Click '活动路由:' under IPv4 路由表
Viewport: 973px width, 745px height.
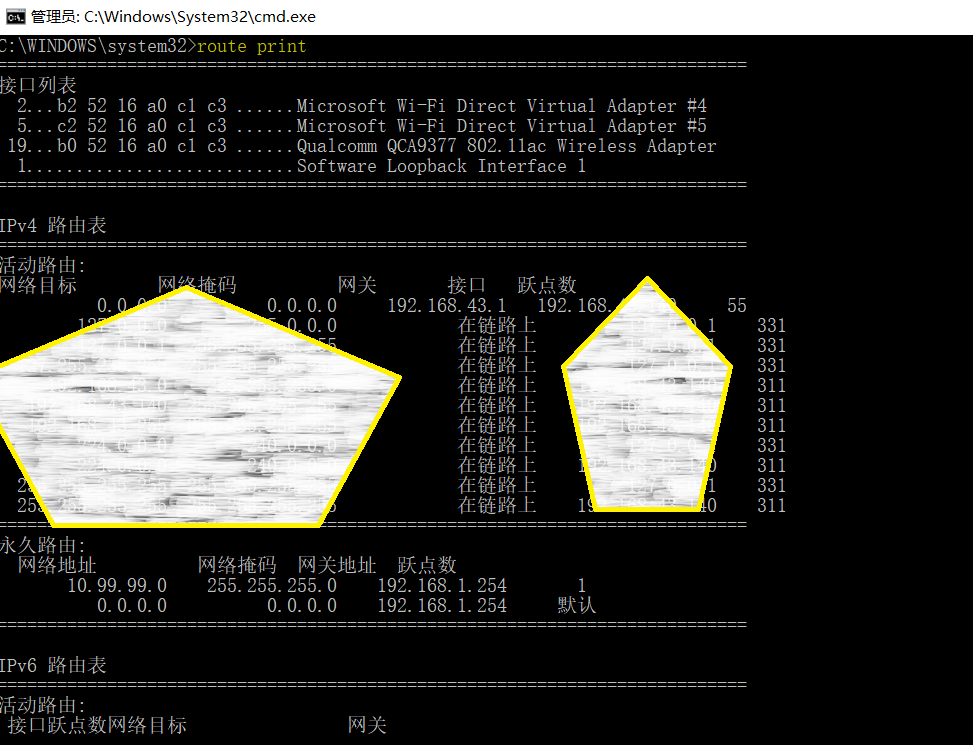pos(43,265)
